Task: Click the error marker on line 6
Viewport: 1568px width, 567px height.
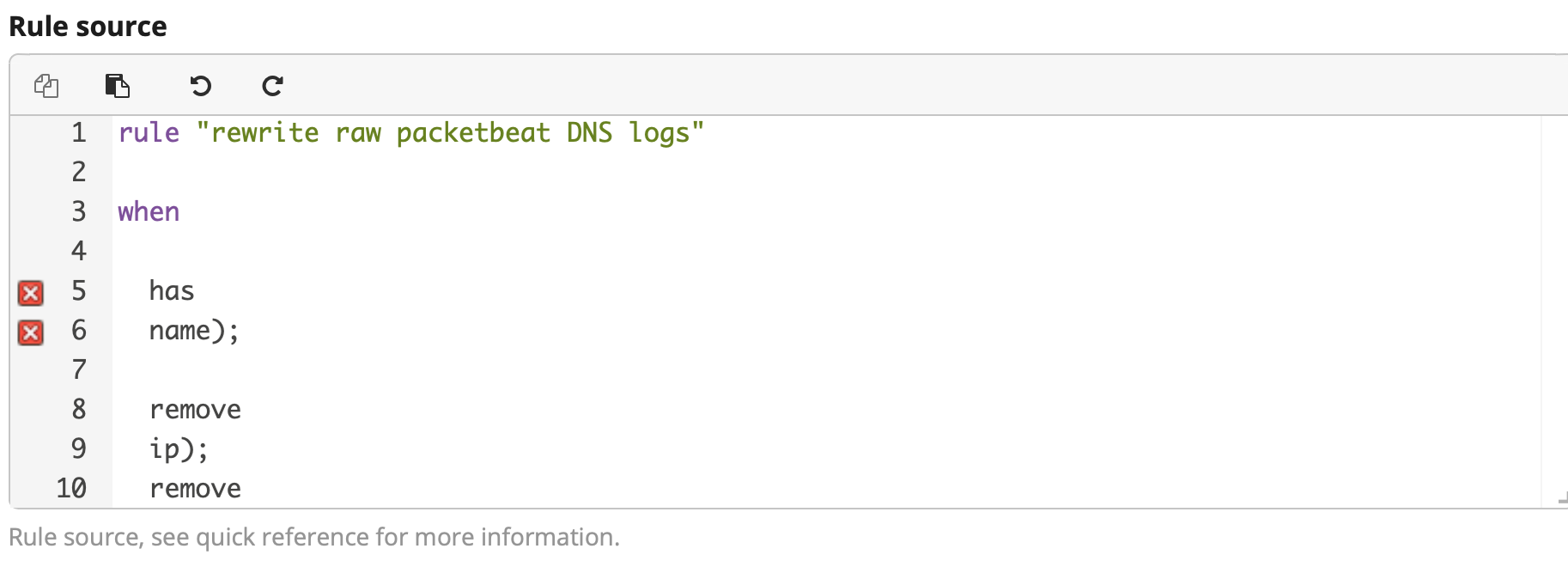Action: 31,332
